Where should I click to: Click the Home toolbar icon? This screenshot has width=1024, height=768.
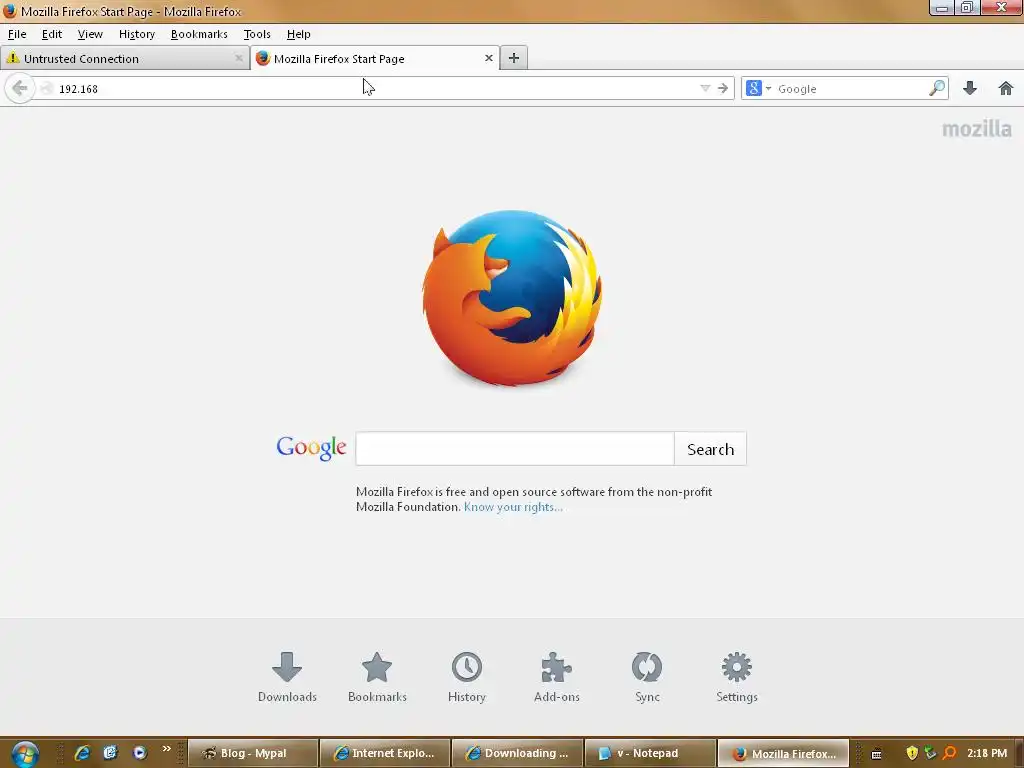[1006, 88]
